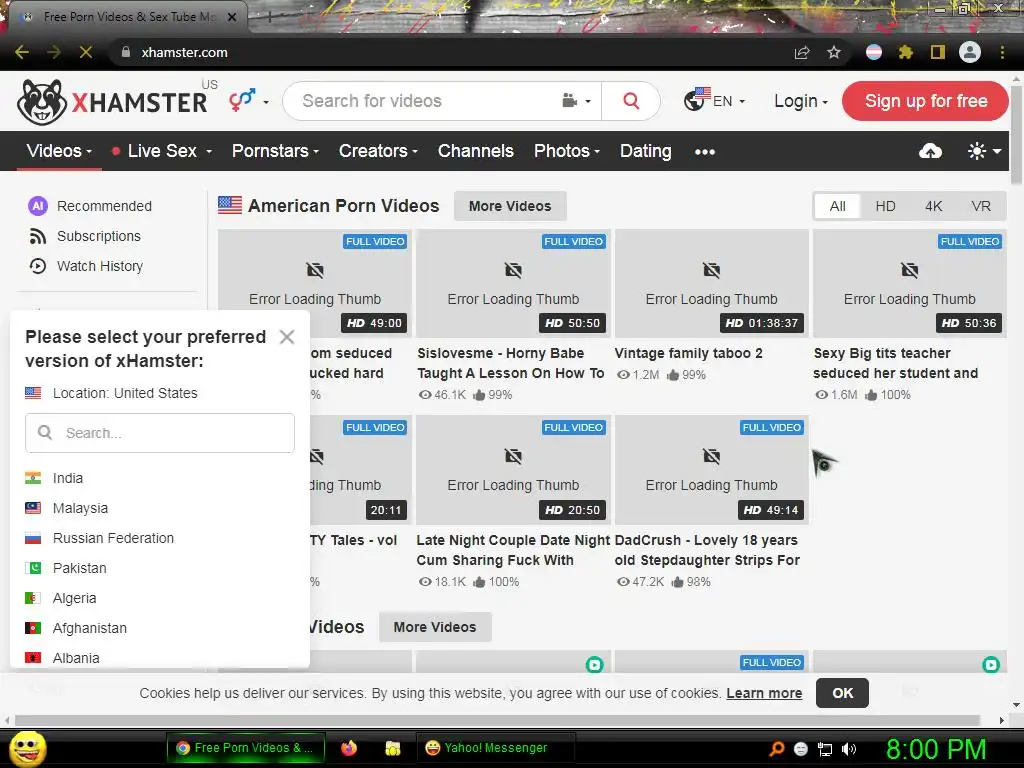Open the browser Extensions puzzle icon
The height and width of the screenshot is (768, 1024).
906,52
